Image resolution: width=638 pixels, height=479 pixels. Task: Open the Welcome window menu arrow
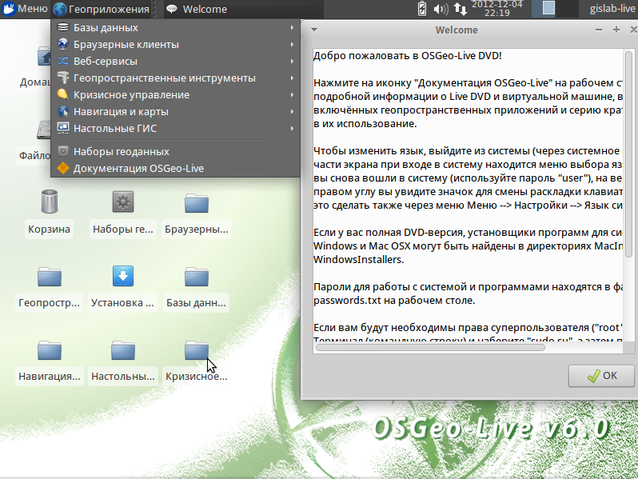314,29
